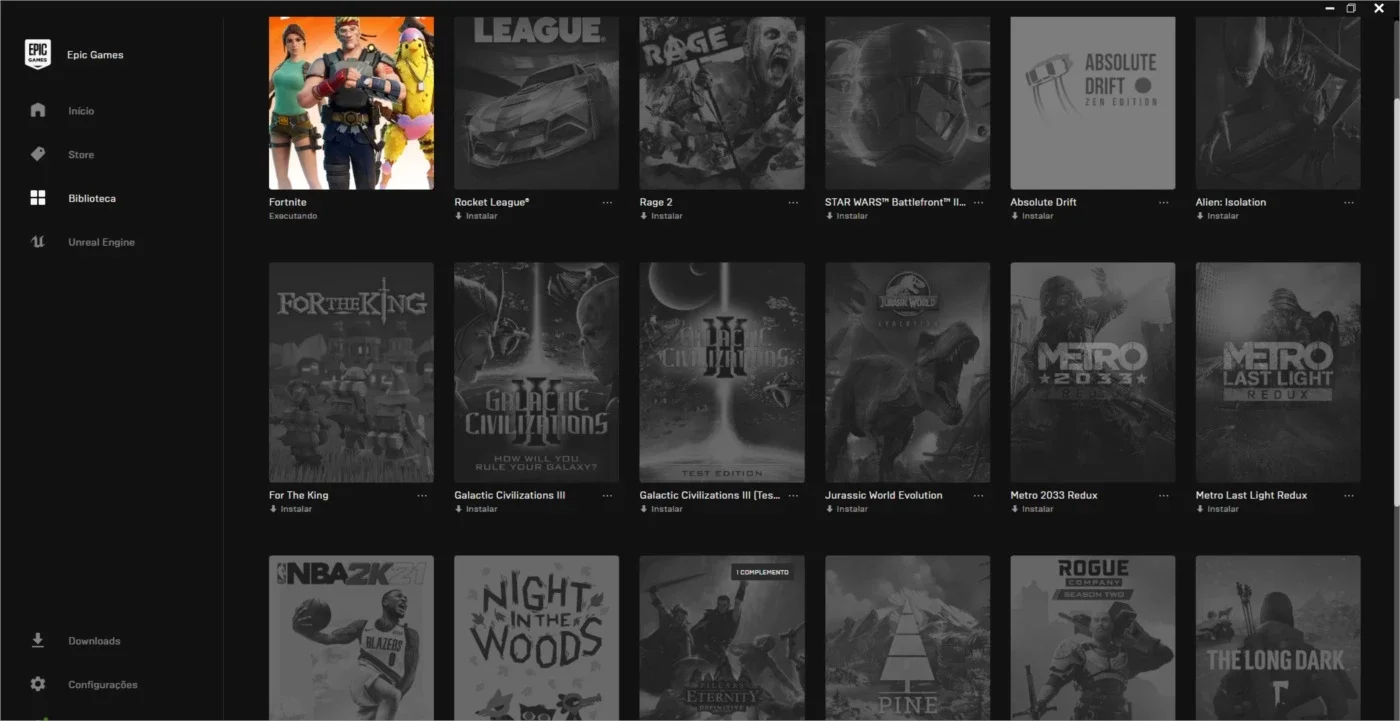1400x721 pixels.
Task: Open Jurassic World Evolution options menu
Action: pos(978,495)
